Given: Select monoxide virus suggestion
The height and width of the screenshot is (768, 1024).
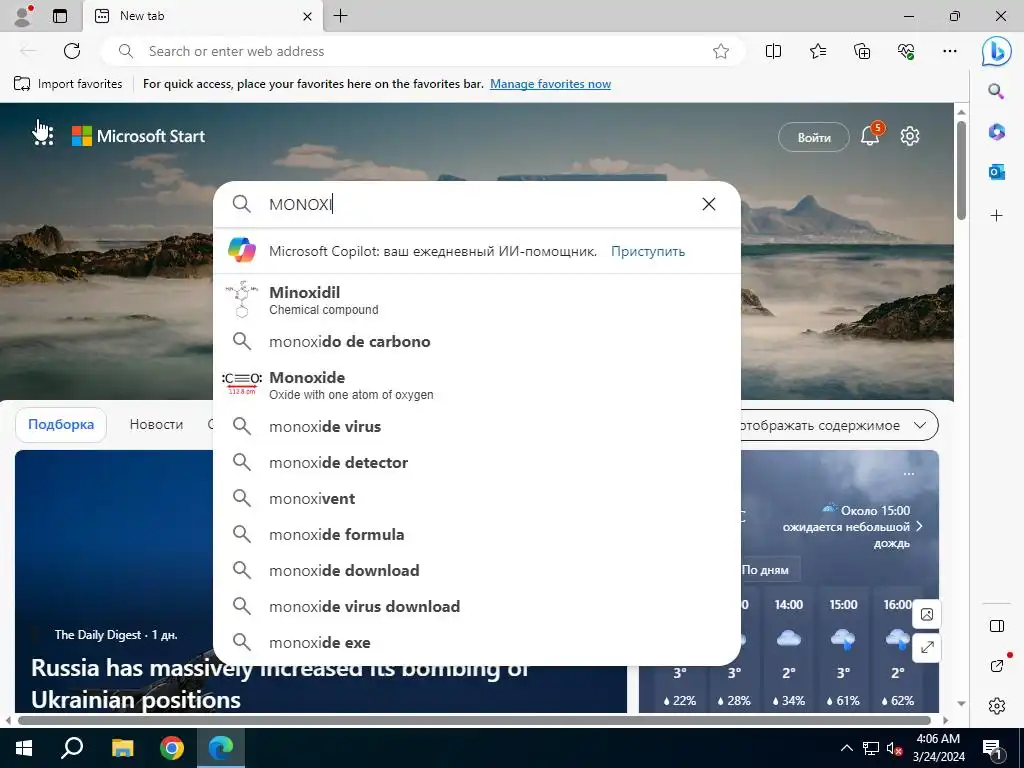Looking at the screenshot, I should point(477,426).
